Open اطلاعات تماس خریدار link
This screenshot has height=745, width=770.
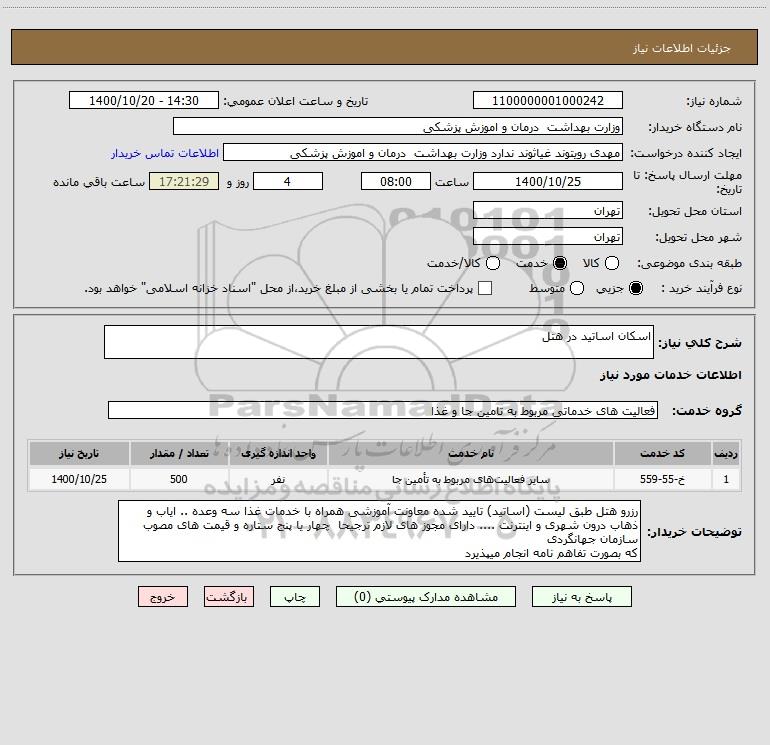click(x=165, y=153)
